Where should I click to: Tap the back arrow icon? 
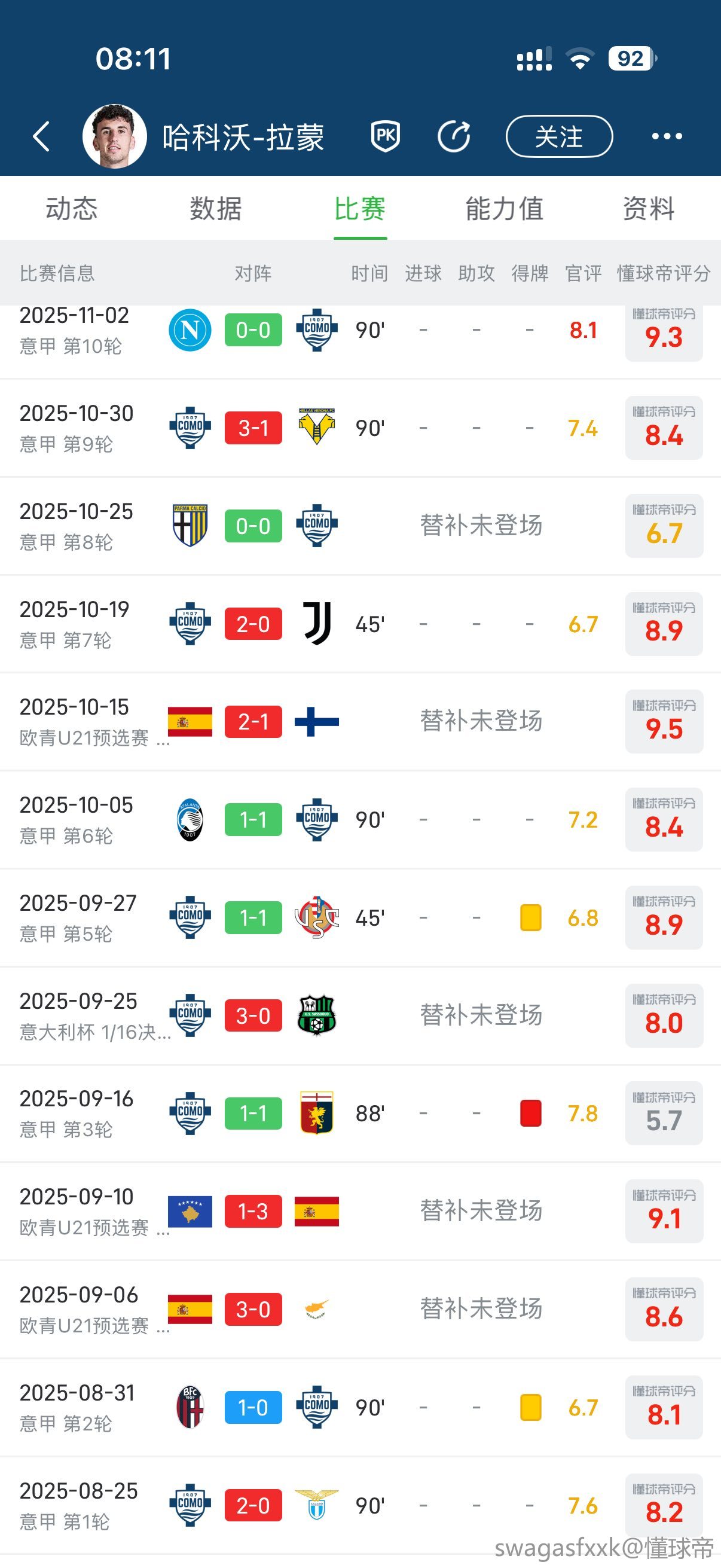[x=41, y=136]
